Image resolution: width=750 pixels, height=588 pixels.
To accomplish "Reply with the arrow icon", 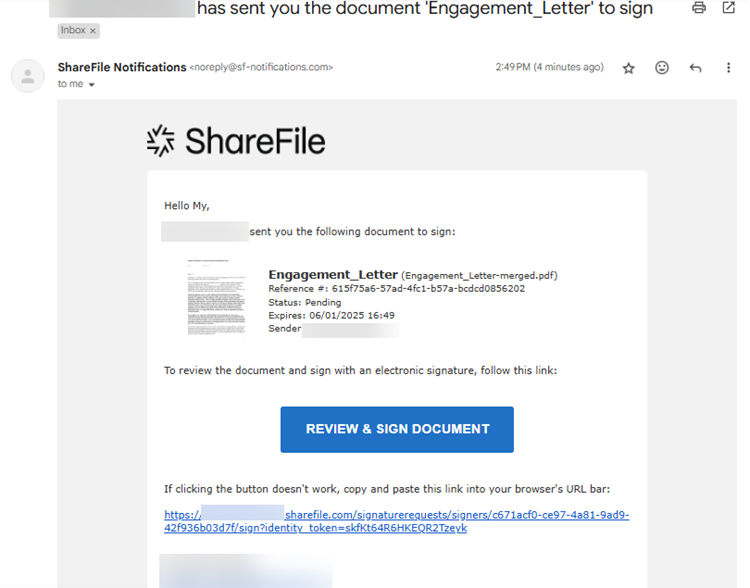I will click(695, 68).
